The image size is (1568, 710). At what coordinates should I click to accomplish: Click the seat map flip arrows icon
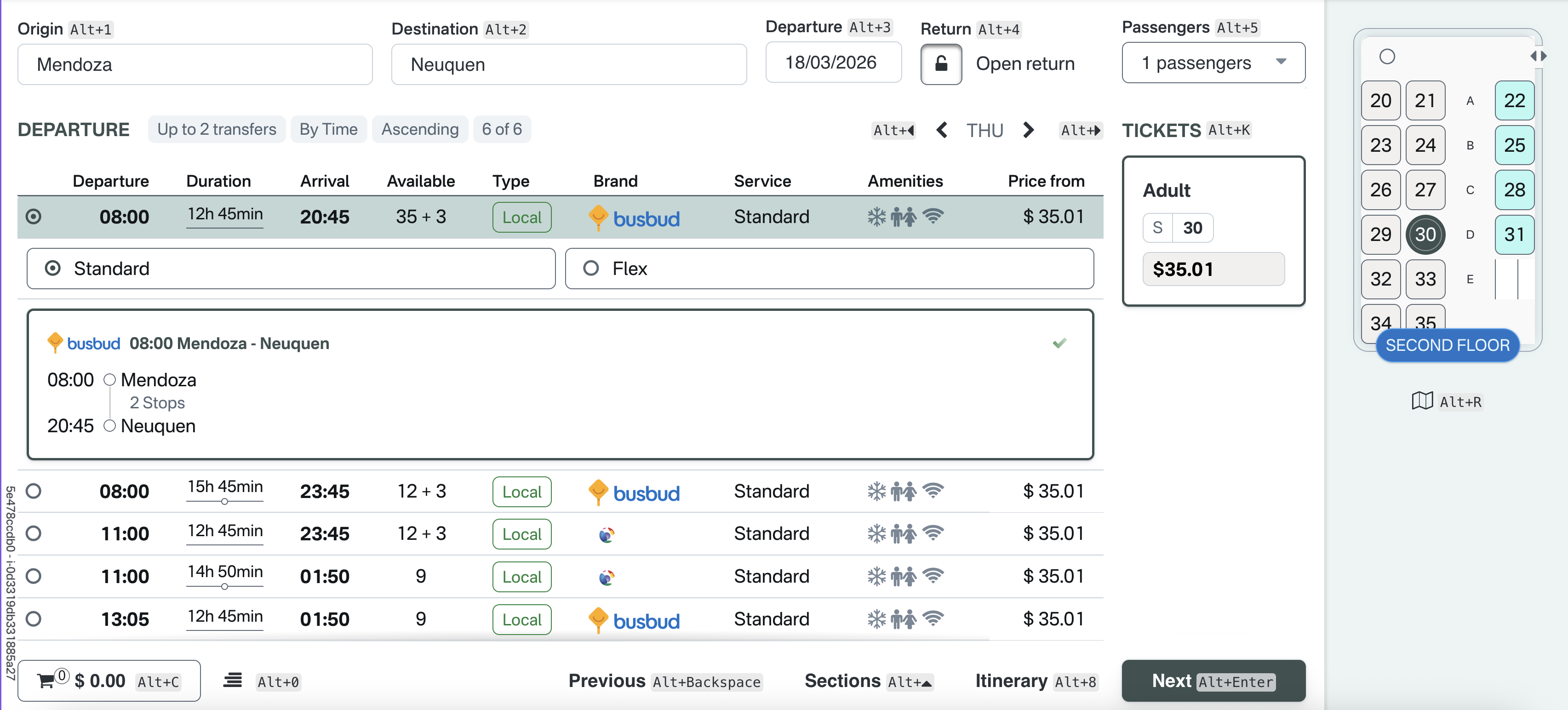[1538, 56]
